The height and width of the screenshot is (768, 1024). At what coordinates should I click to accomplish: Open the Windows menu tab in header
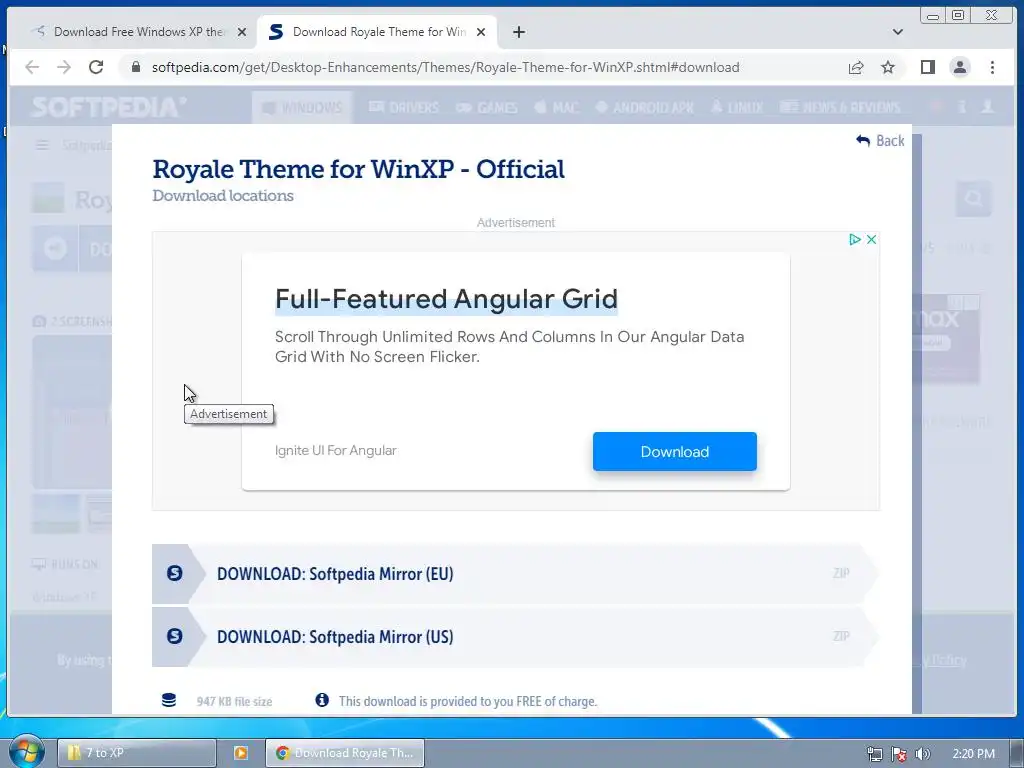click(x=302, y=107)
